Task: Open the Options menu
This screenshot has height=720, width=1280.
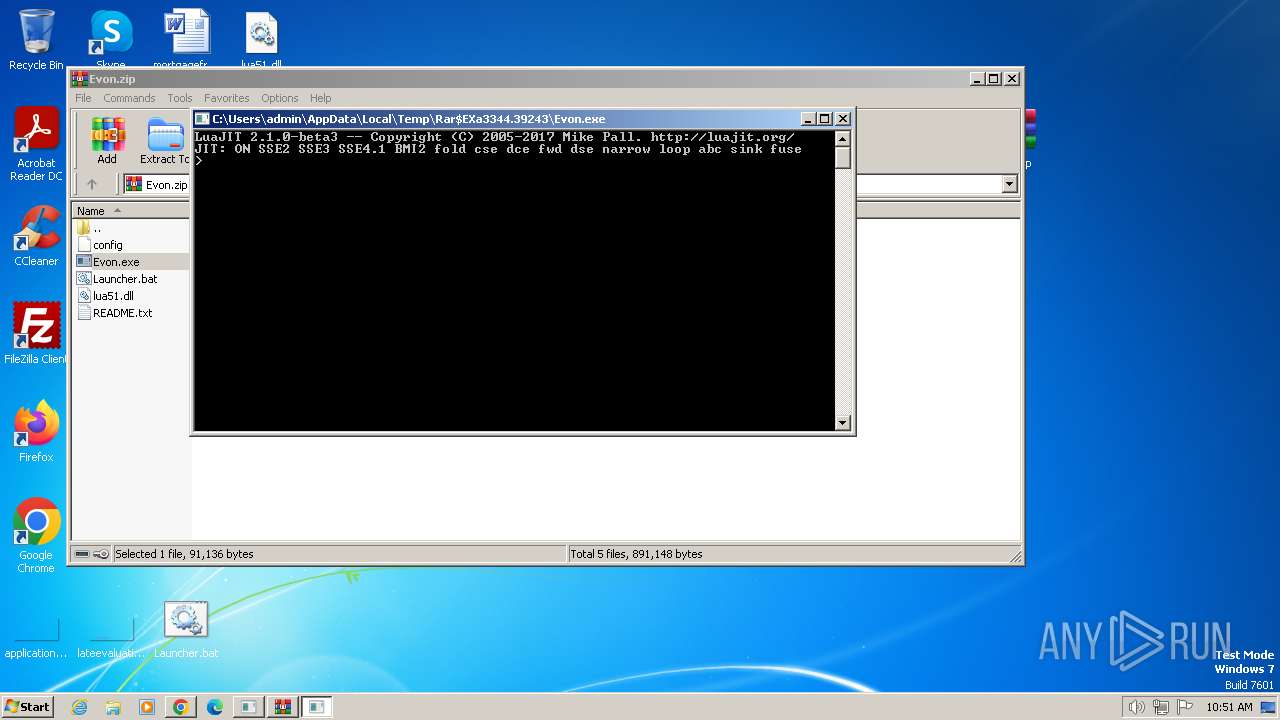Action: 280,98
